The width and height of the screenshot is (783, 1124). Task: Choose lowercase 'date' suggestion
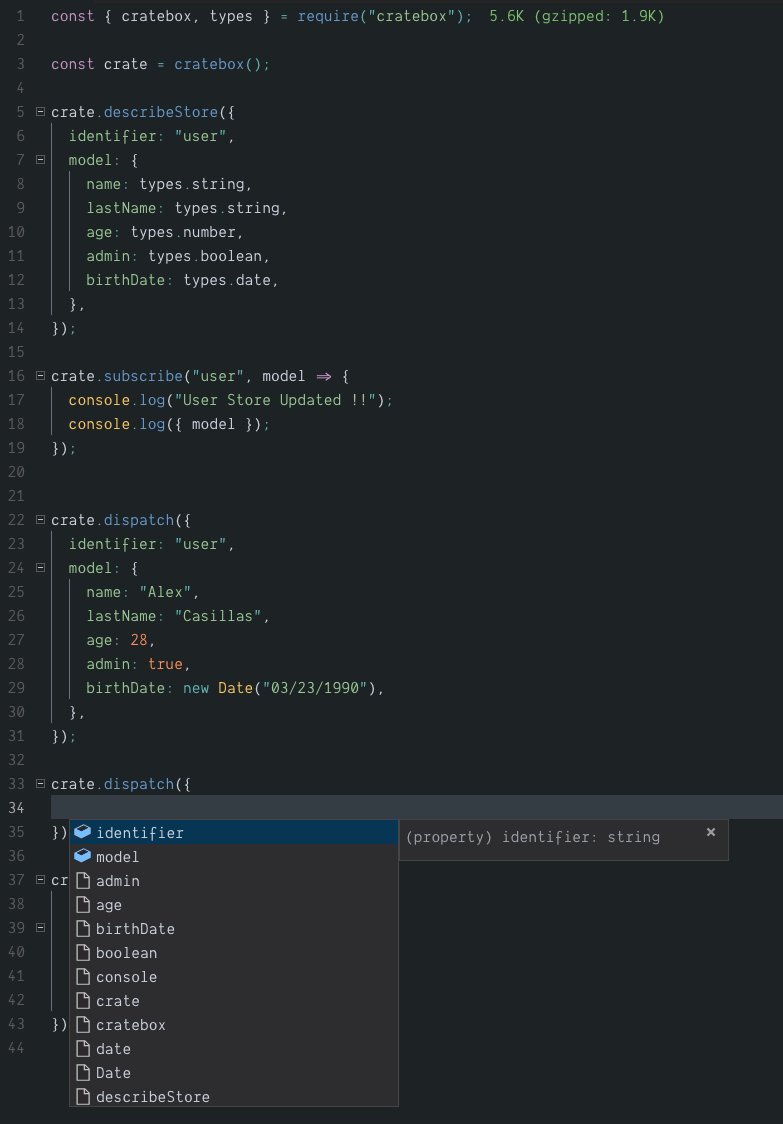(x=234, y=1049)
